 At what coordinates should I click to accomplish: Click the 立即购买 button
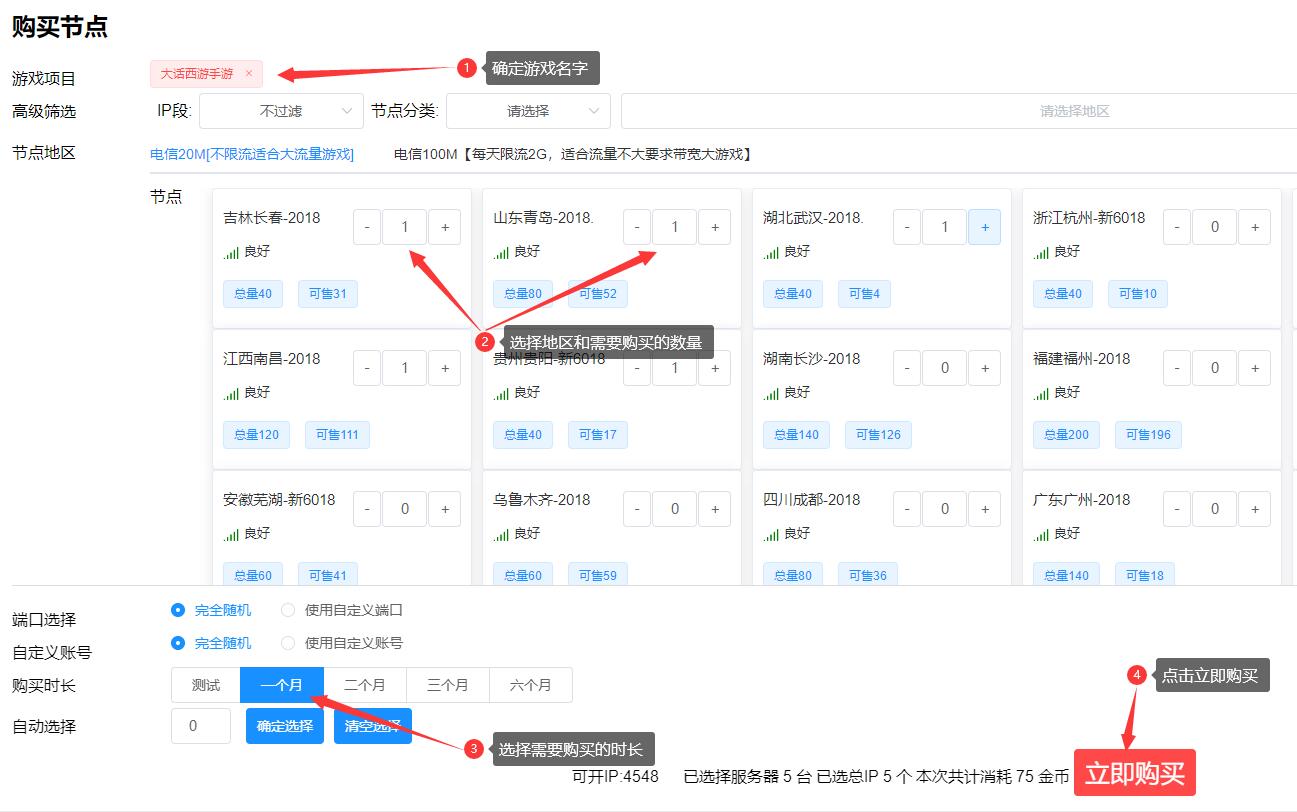(1135, 773)
